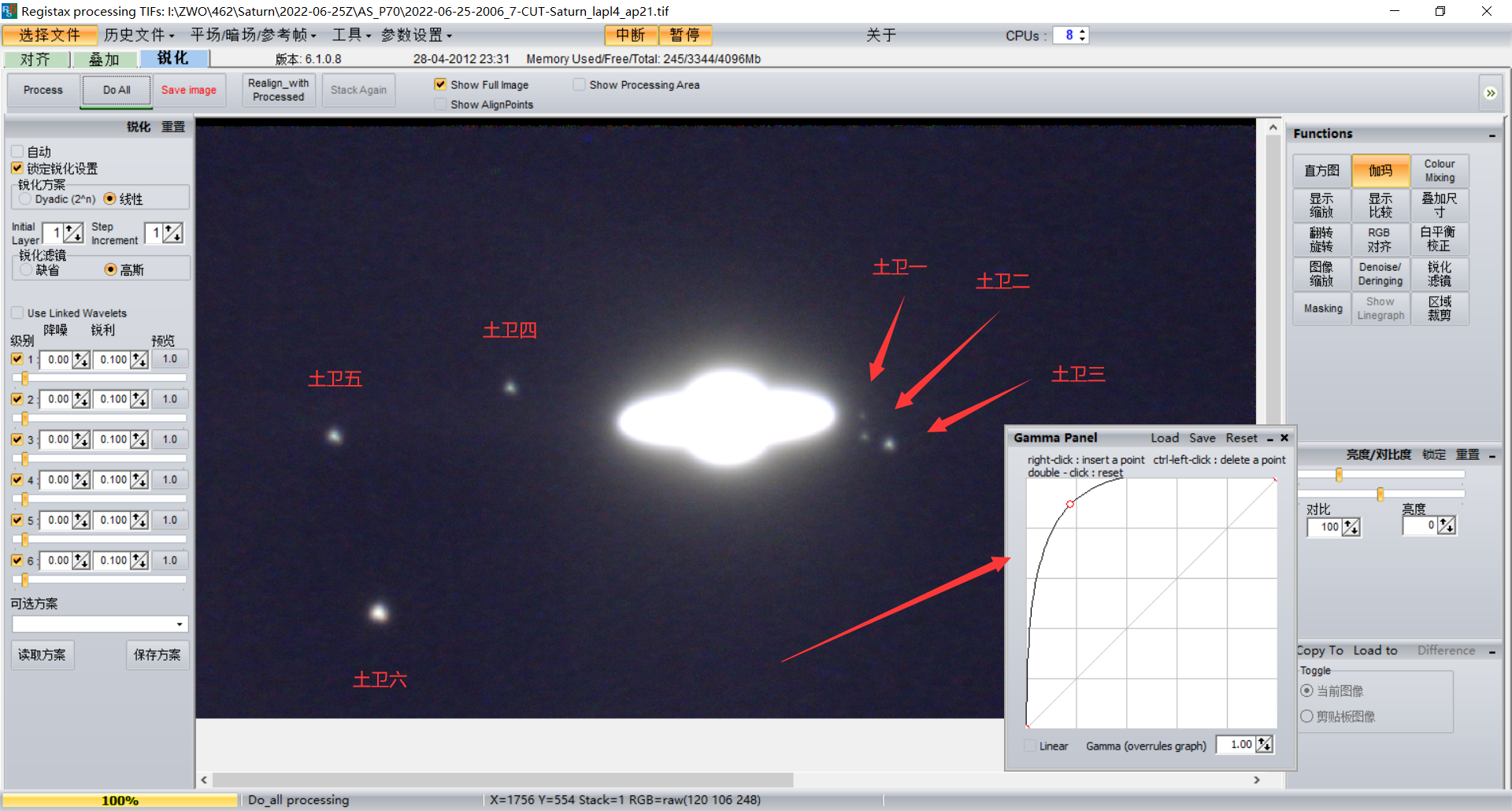Open 参数设置 menu

click(417, 35)
